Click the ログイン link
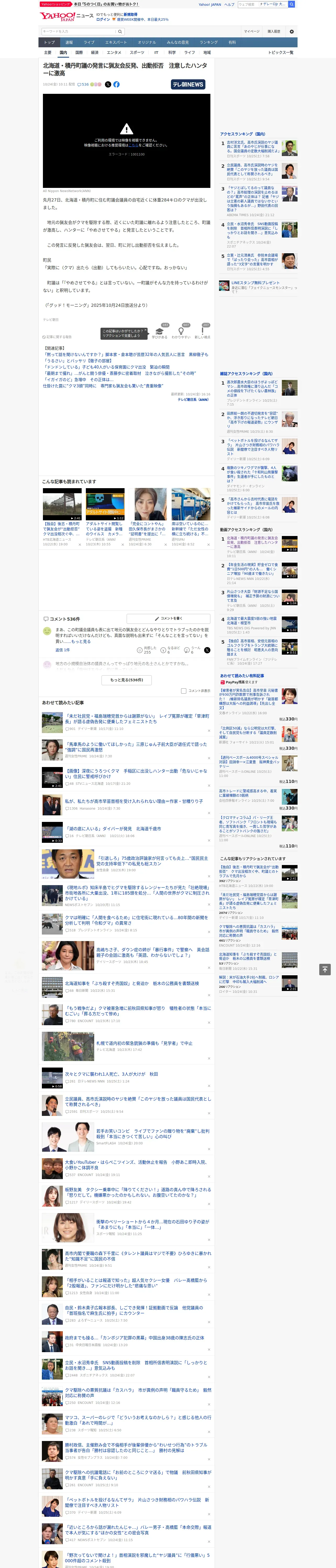Image resolution: width=336 pixels, height=1568 pixels. (103, 20)
